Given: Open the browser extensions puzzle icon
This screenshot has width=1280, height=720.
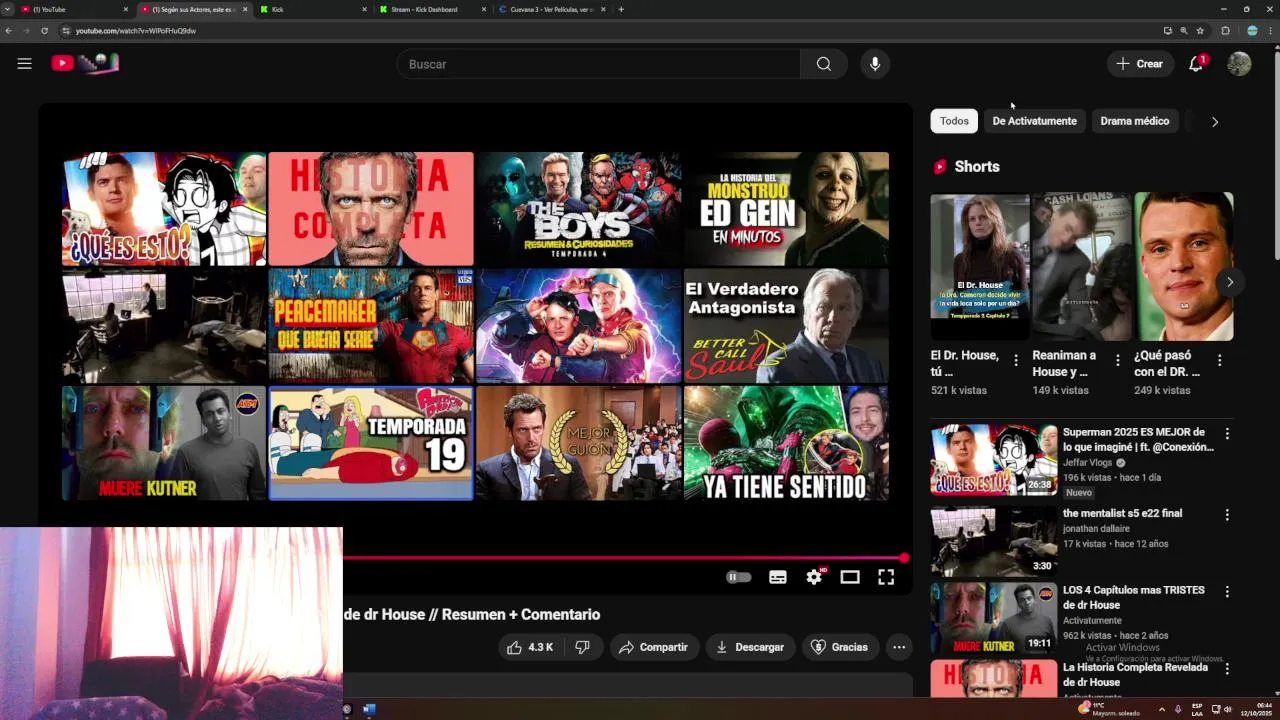Looking at the screenshot, I should pyautogui.click(x=1226, y=31).
